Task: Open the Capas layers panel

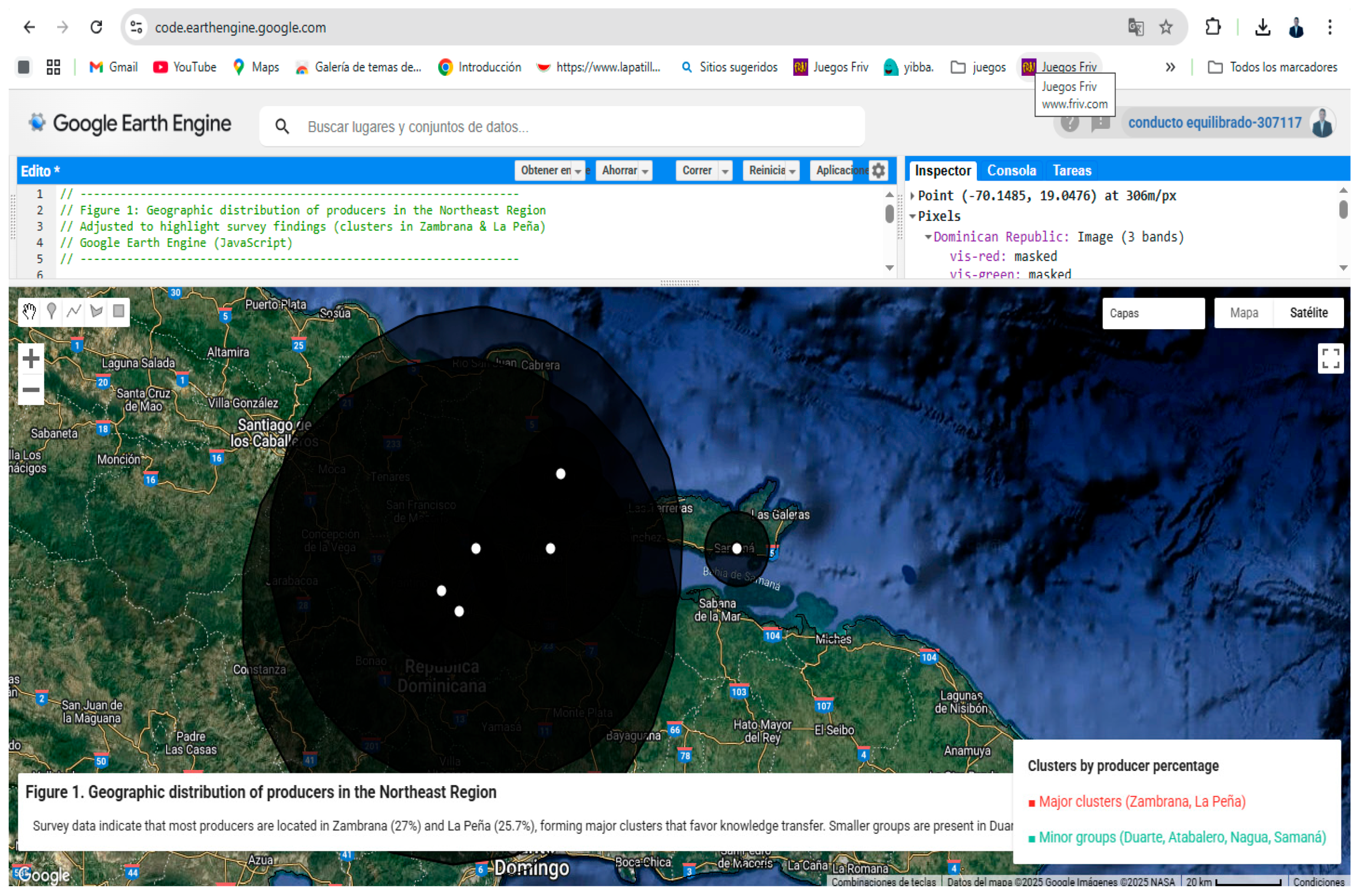Action: tap(1153, 314)
